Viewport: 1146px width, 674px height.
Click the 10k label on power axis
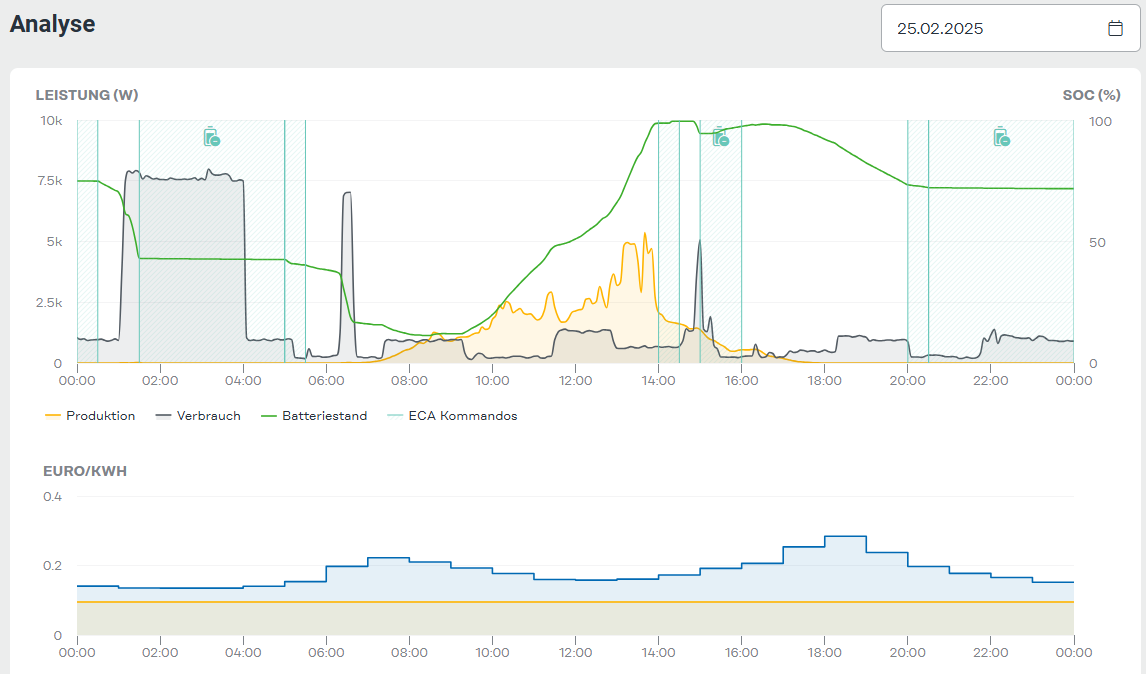51,120
